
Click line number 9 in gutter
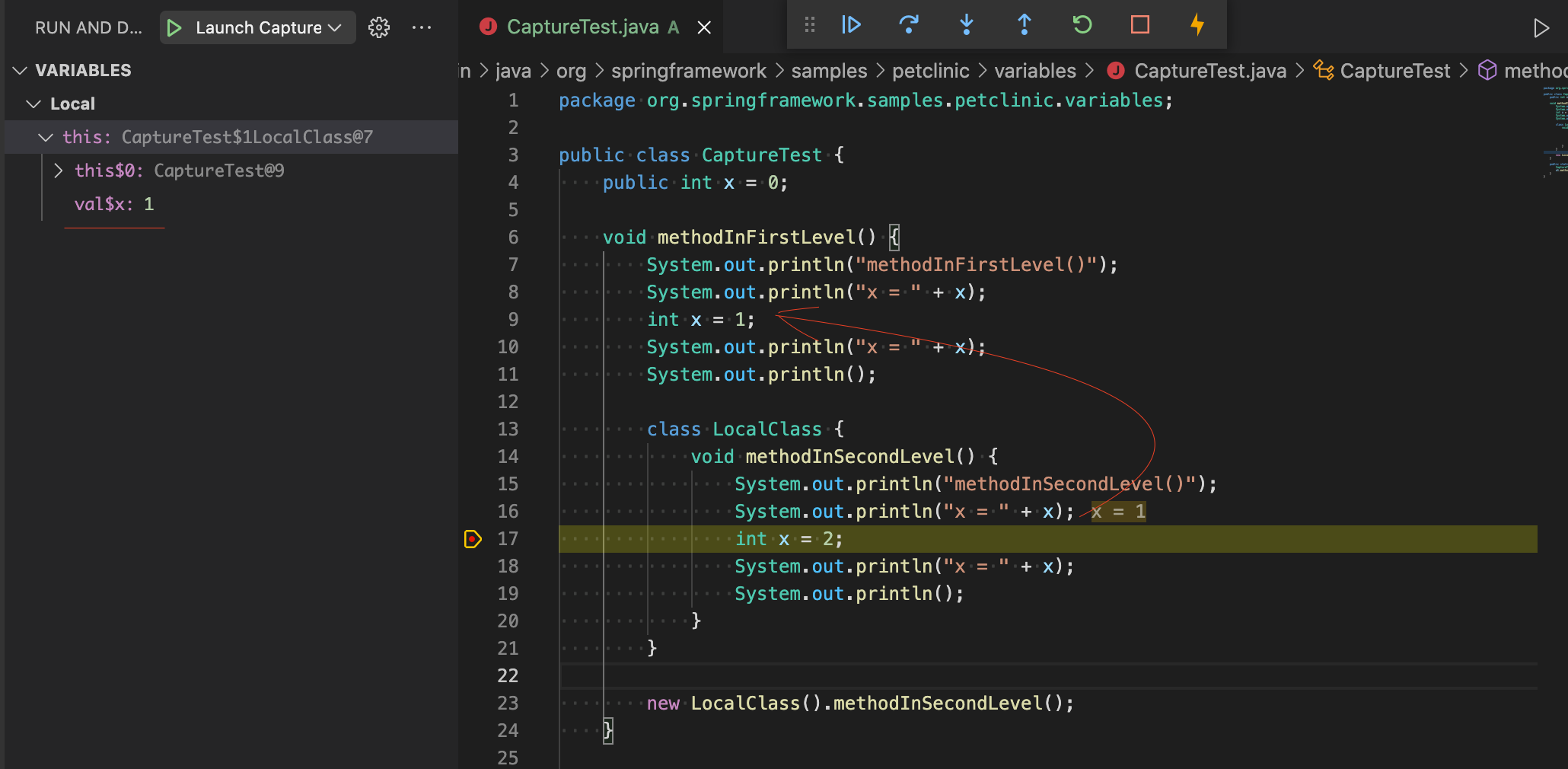[514, 320]
